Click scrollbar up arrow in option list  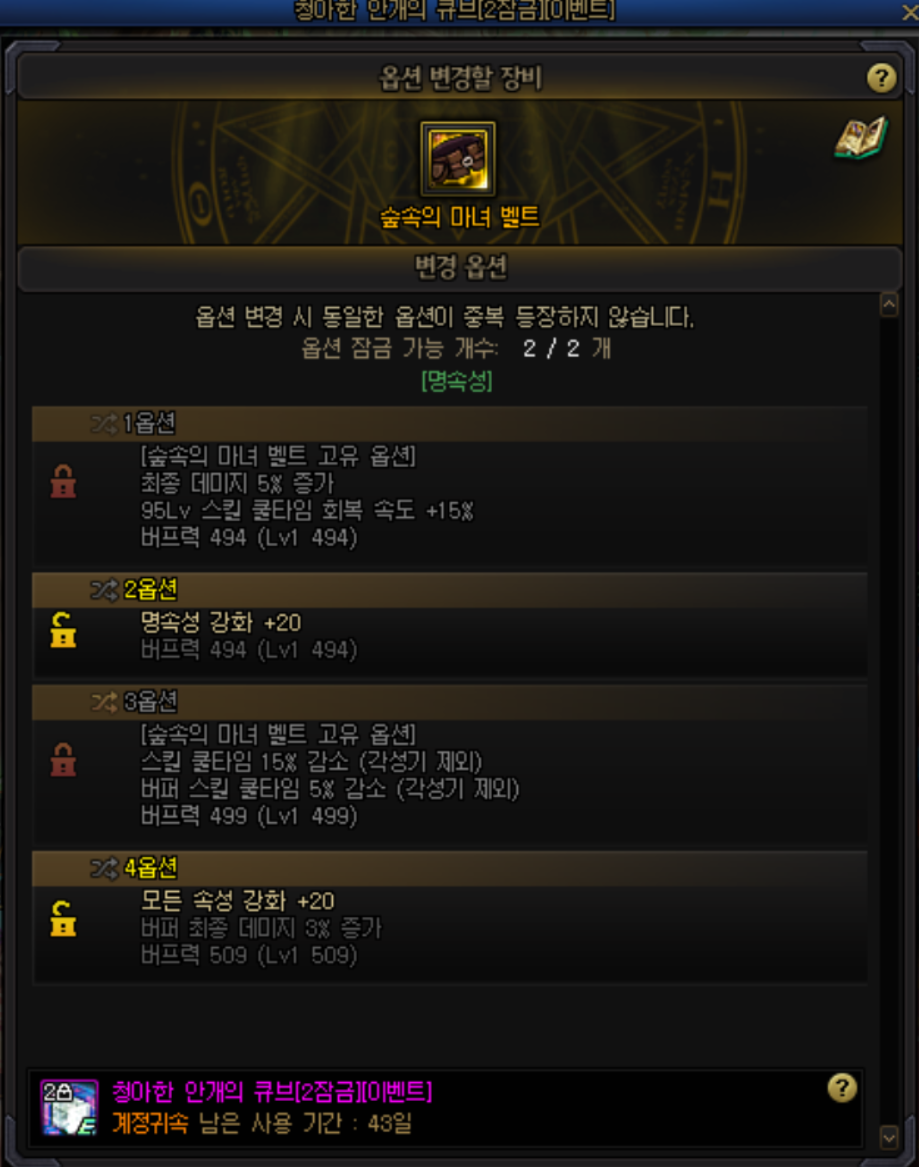(888, 304)
